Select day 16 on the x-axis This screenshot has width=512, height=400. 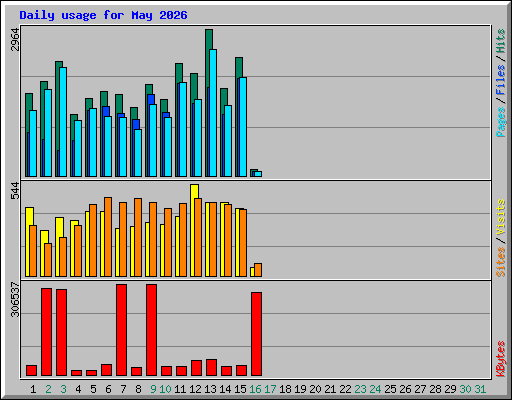click(x=255, y=389)
